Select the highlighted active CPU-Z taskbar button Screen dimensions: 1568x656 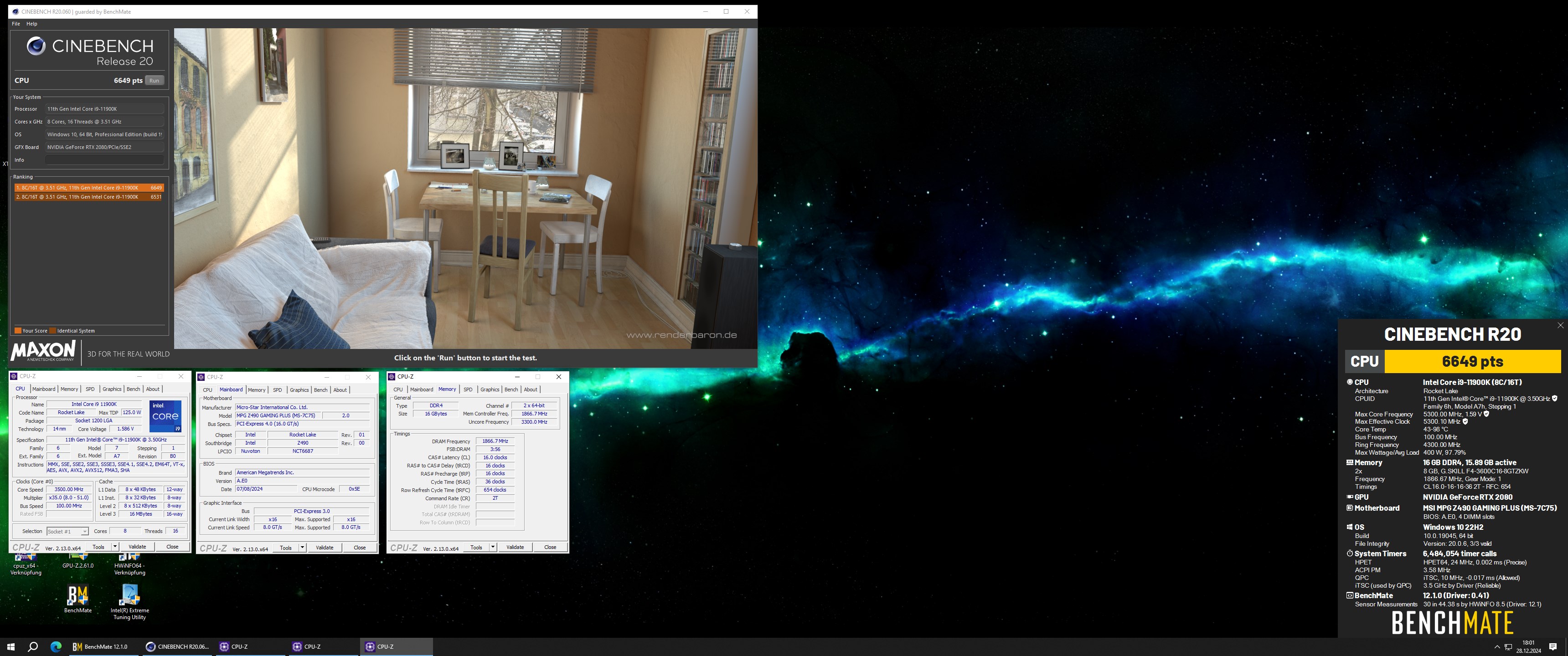pos(396,646)
